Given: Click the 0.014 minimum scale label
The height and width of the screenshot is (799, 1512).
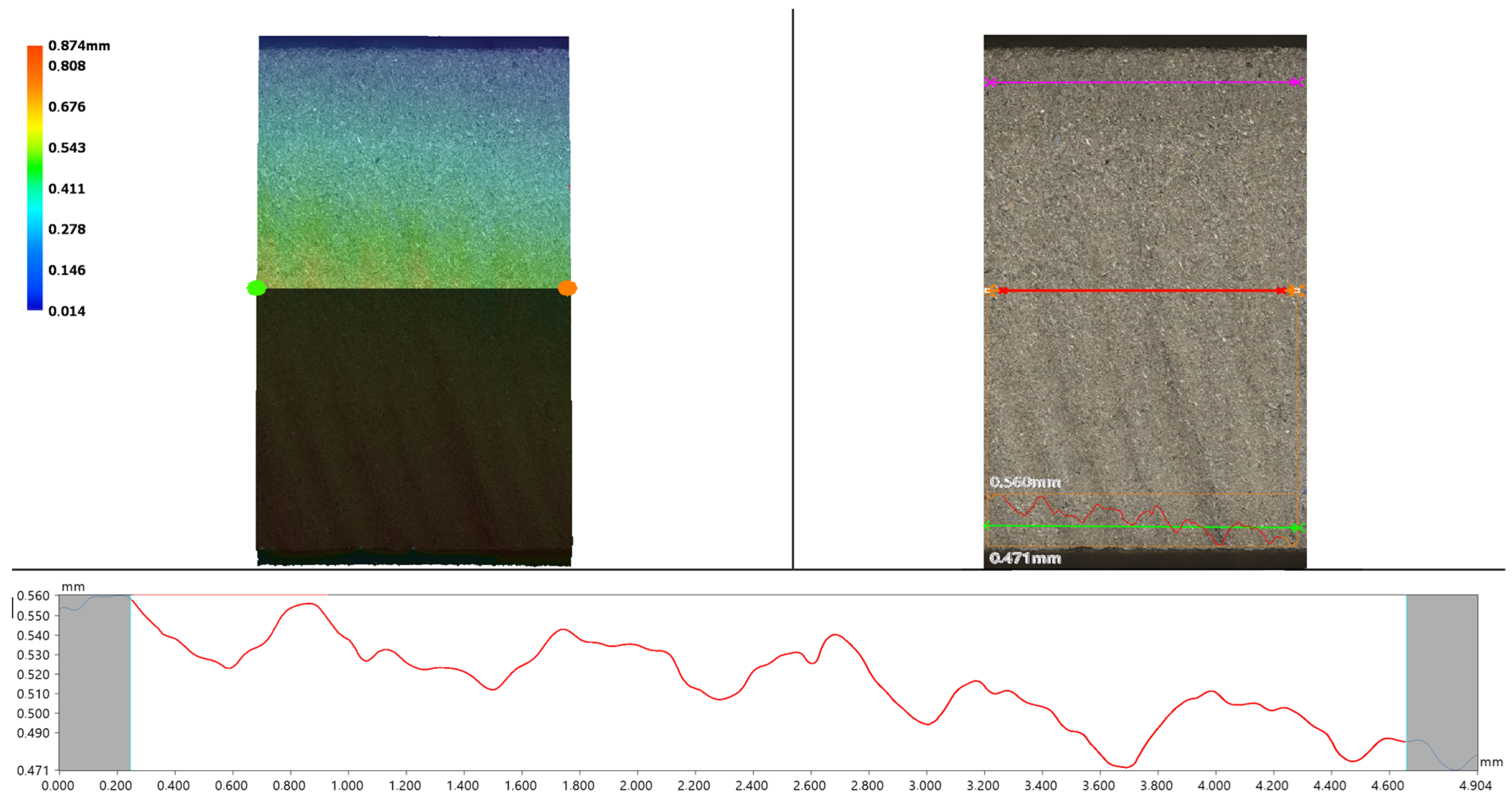Looking at the screenshot, I should pyautogui.click(x=67, y=311).
